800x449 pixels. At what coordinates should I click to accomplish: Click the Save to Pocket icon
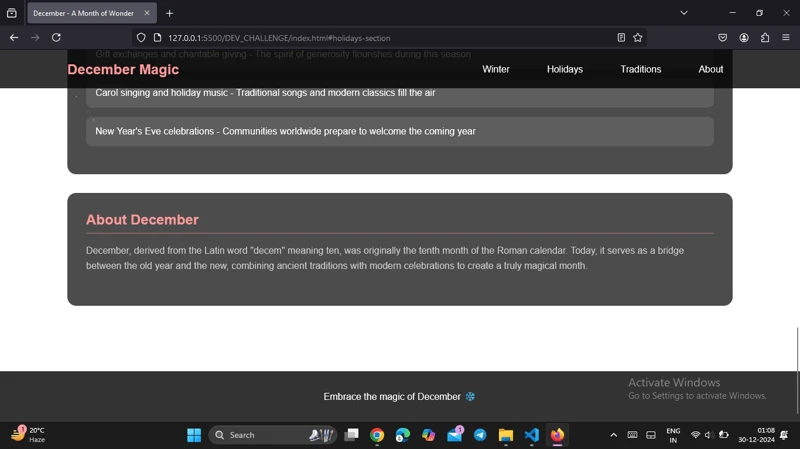coord(722,38)
